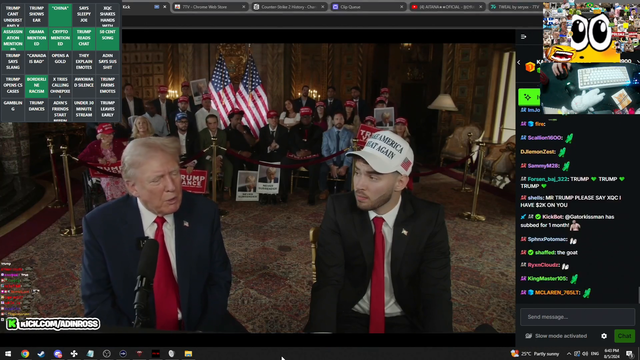Click the 'OBAMA MENTIONED' bingo square
The width and height of the screenshot is (640, 360).
tap(37, 39)
